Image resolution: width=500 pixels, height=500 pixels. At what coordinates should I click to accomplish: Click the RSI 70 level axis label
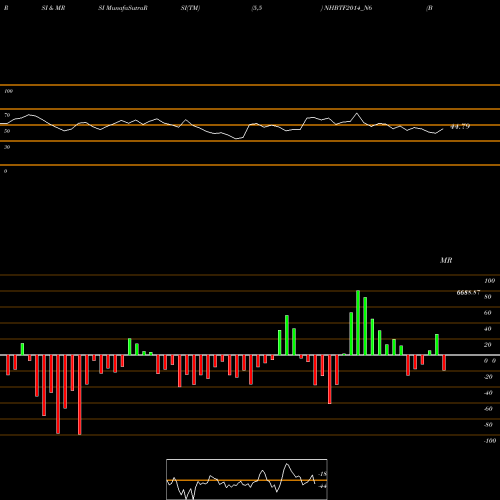coord(7,115)
